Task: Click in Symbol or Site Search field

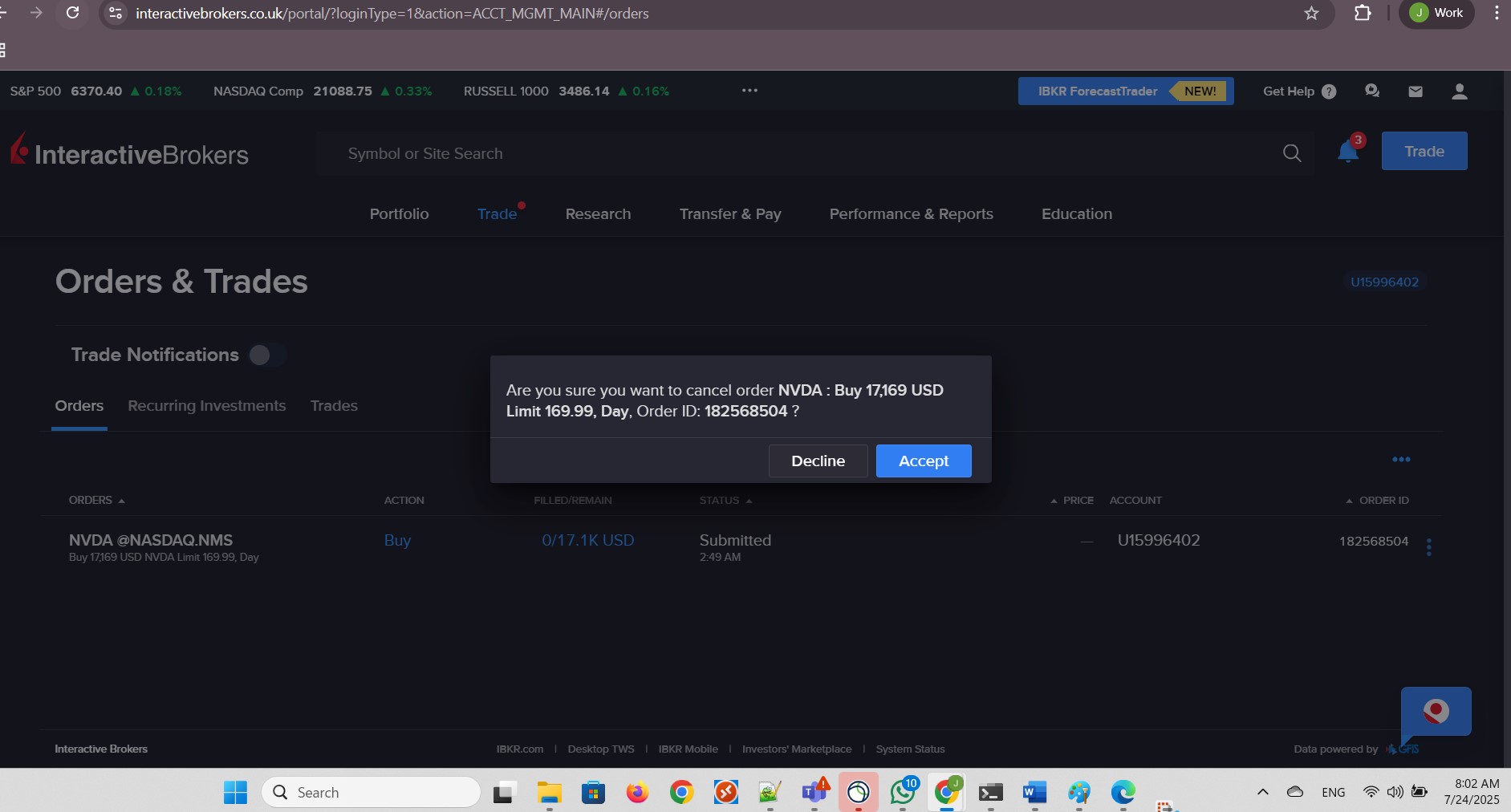Action: 814,153
